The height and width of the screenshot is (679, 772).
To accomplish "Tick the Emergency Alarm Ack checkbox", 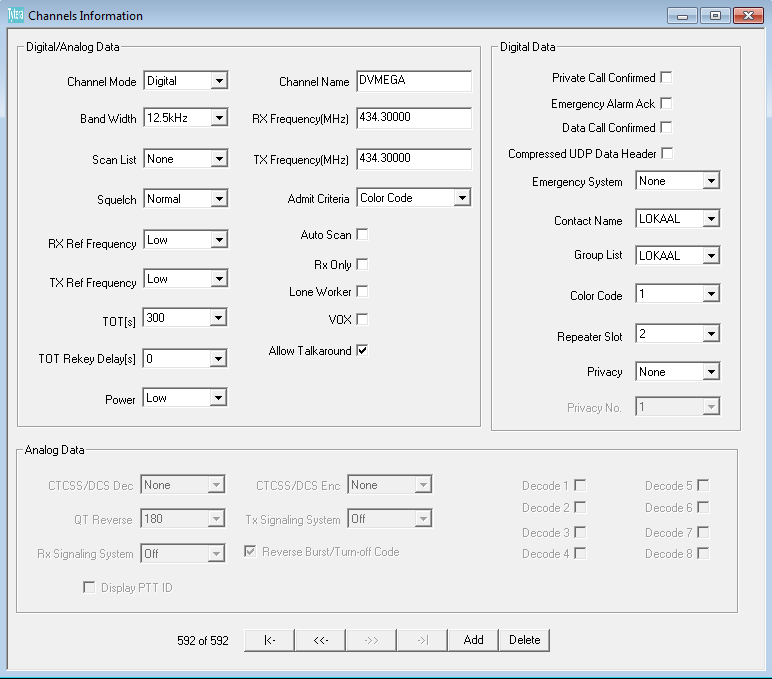I will tap(666, 104).
